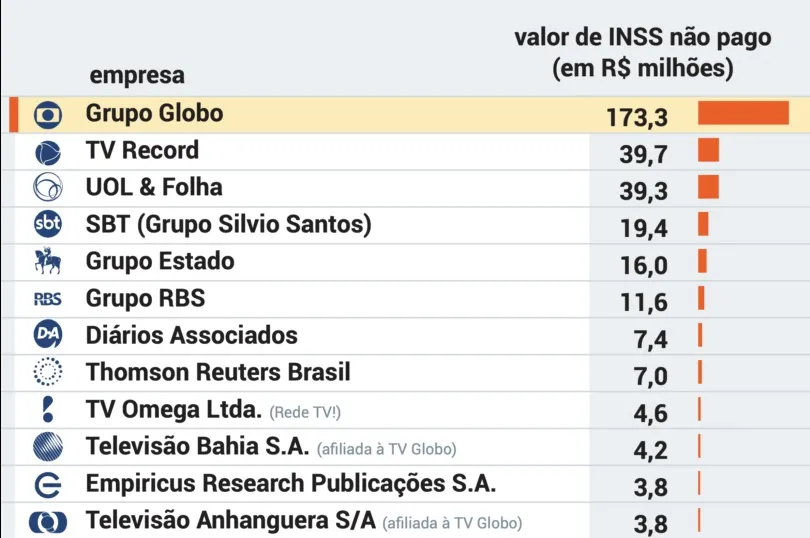Select the Grupo Globo company name

pos(154,114)
